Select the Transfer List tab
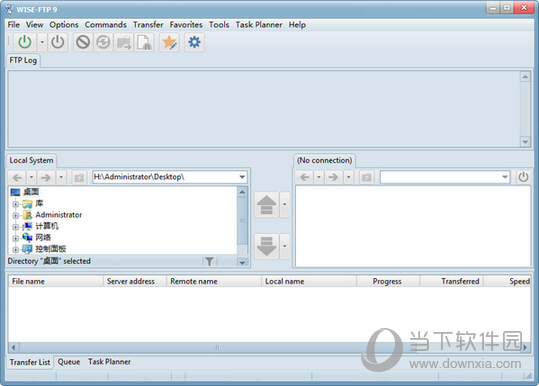Screen dimensions: 539x386 [30, 362]
